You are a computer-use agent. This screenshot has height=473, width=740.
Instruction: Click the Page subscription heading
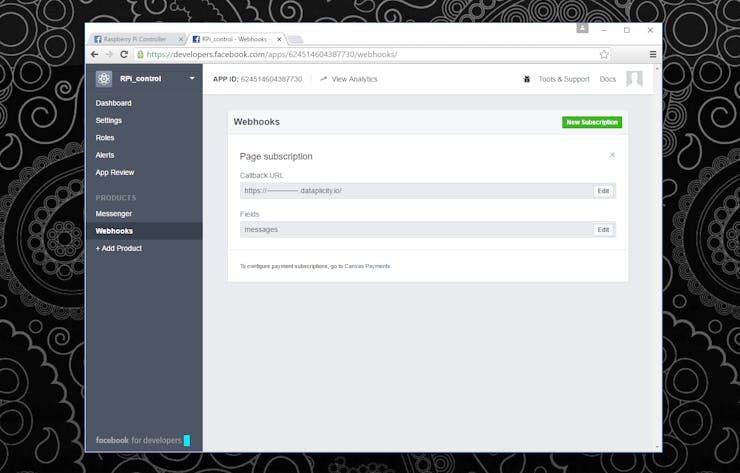[276, 156]
